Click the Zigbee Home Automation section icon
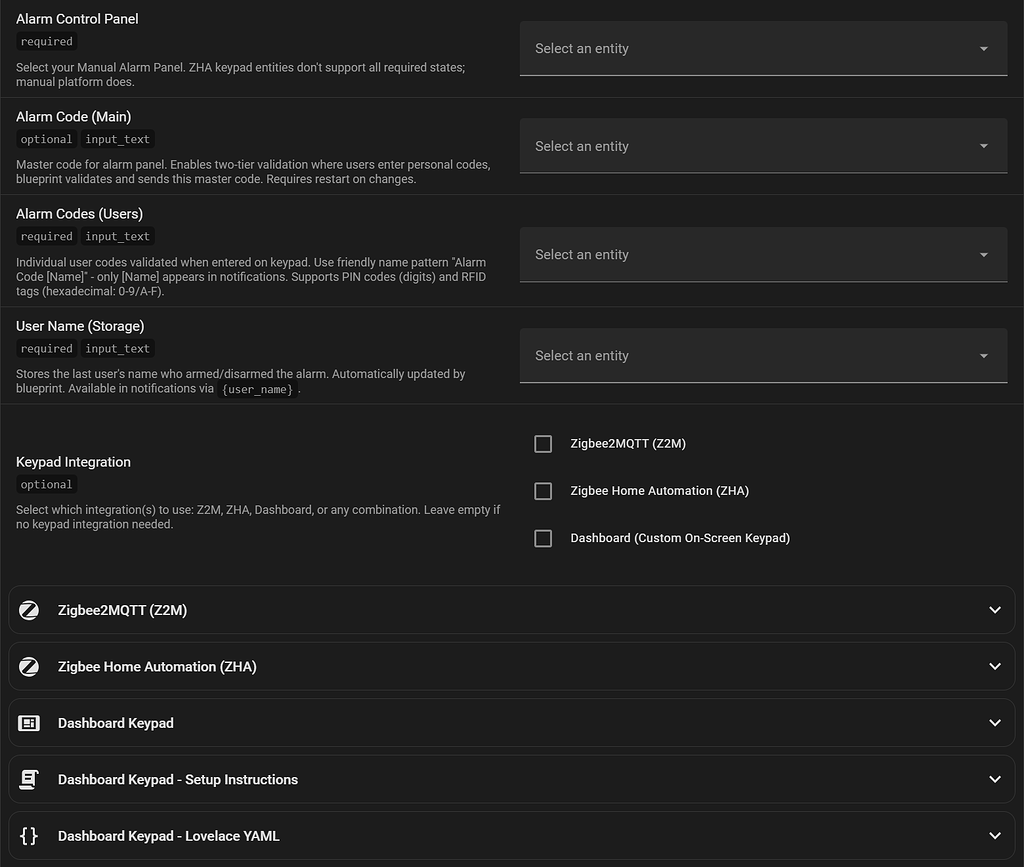Screen dimensions: 1024x867 [29, 666]
